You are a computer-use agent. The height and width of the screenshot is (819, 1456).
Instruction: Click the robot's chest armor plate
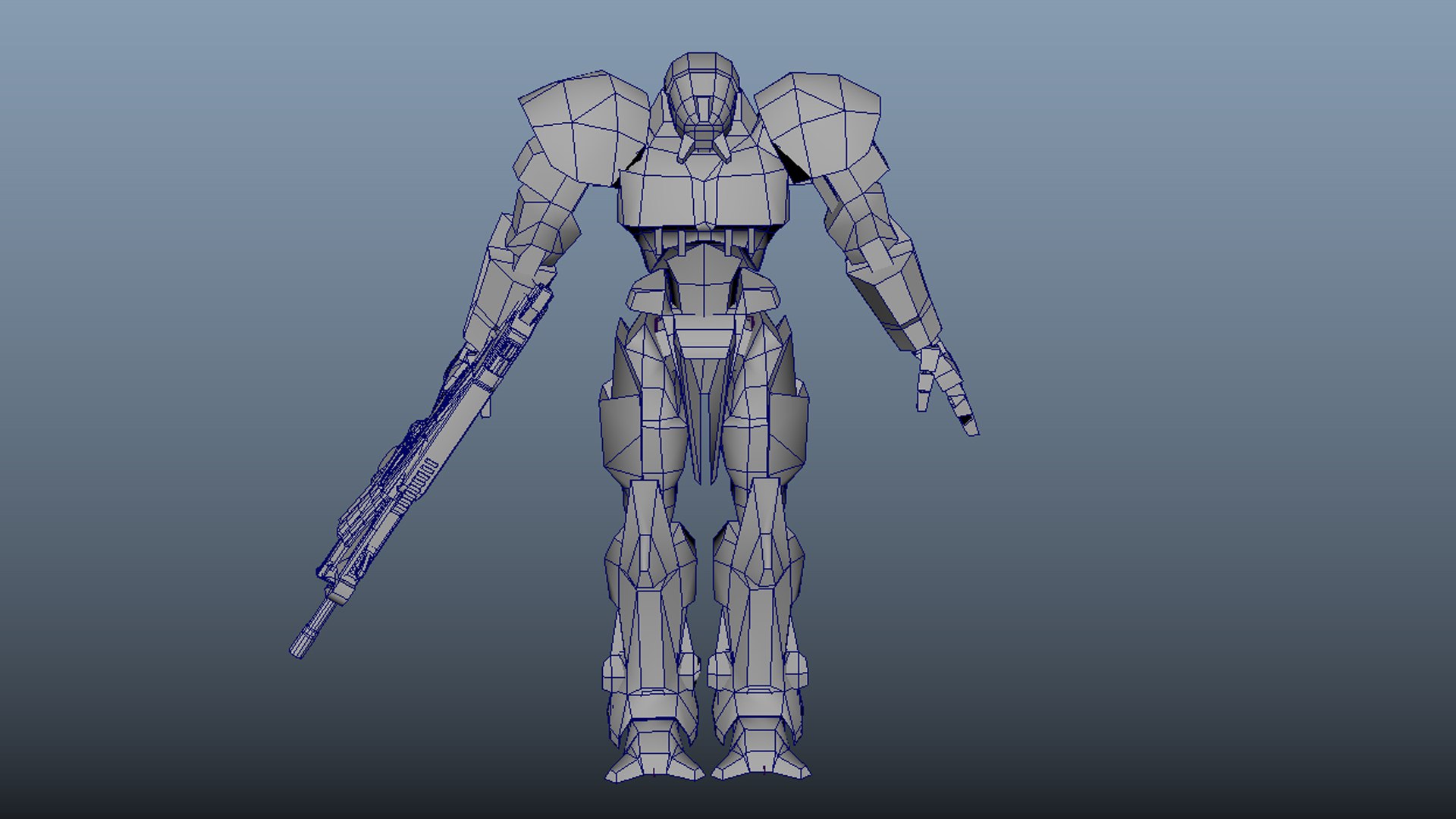coord(704,190)
